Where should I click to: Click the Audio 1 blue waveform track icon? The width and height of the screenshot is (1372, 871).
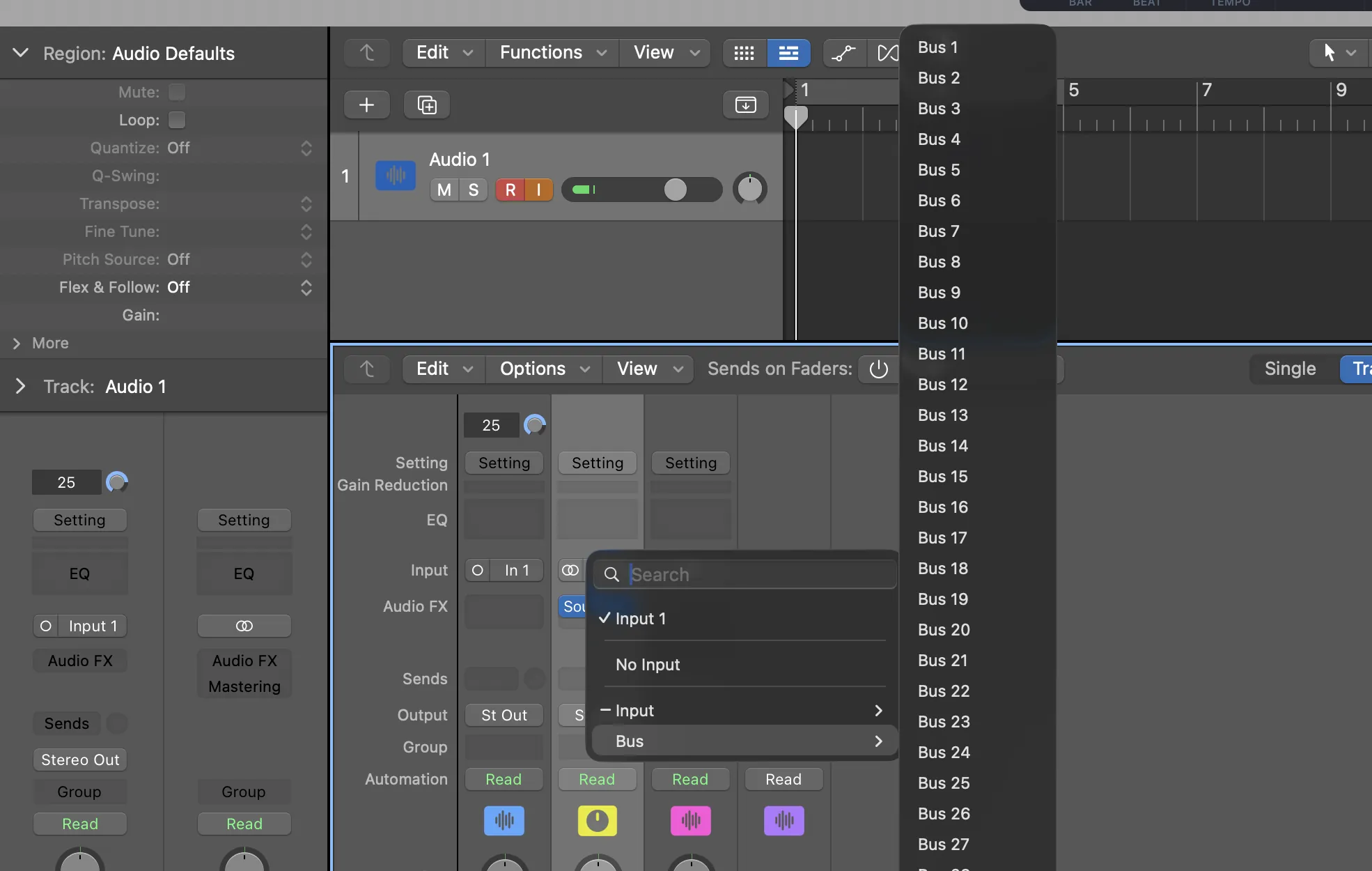pos(396,176)
